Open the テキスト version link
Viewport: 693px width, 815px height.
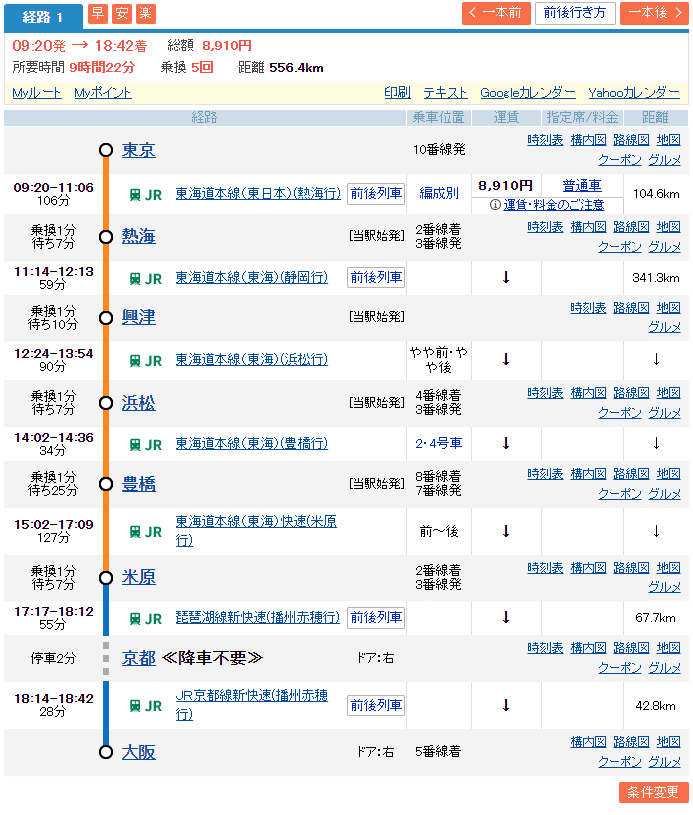(445, 93)
